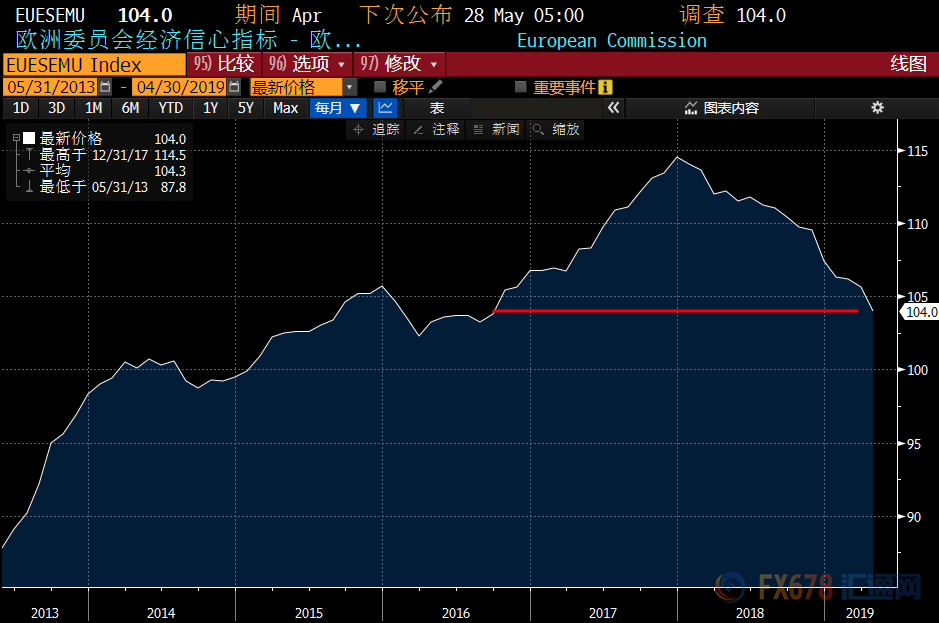The height and width of the screenshot is (623, 939).
Task: Open the 每月 frequency dropdown
Action: pyautogui.click(x=338, y=108)
